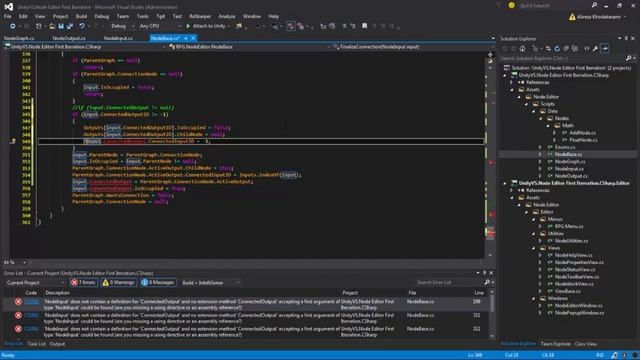Click in the Quick Launch search box
640x360 pixels.
(553, 6)
